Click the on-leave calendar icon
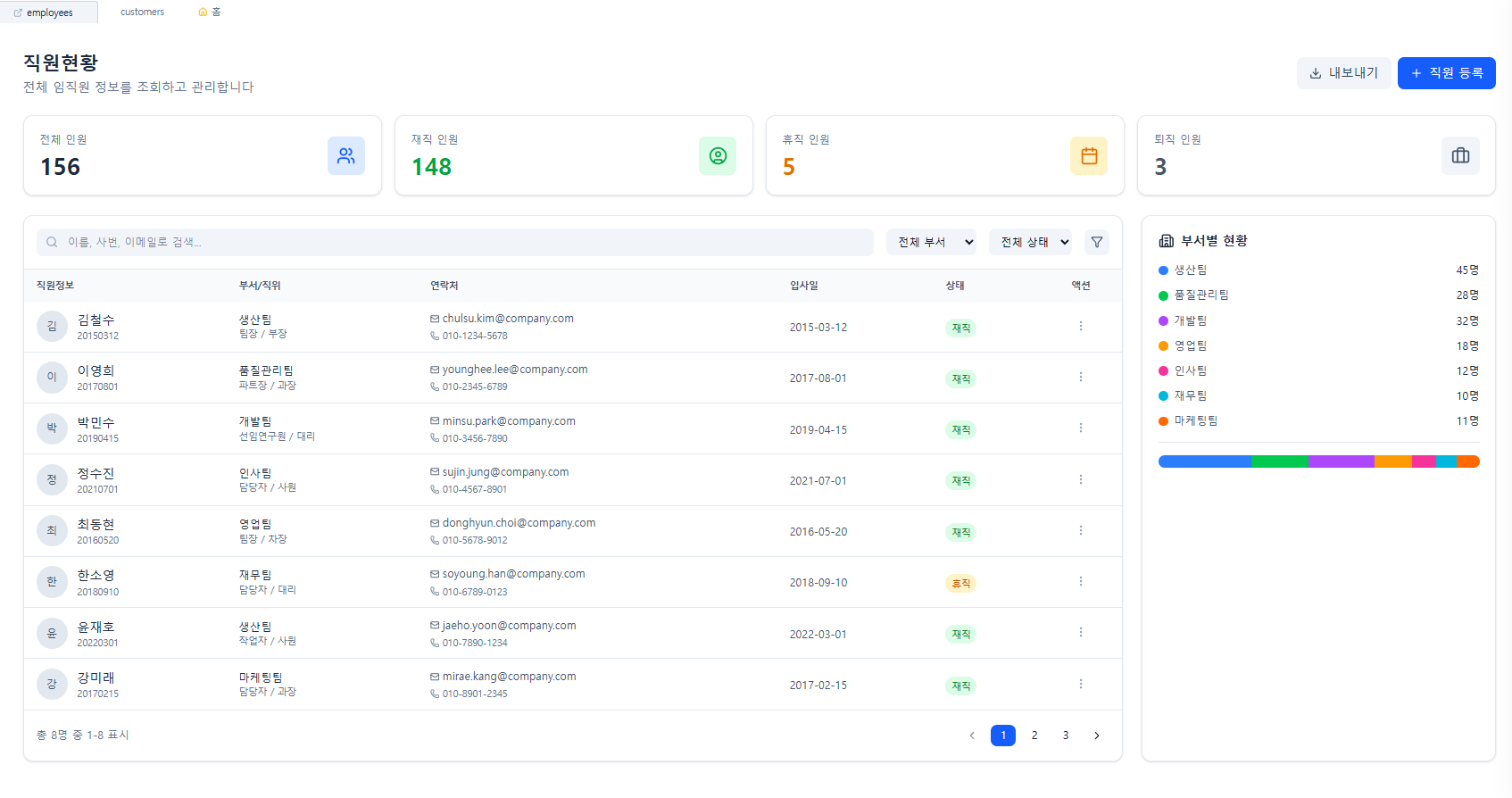 tap(1088, 156)
